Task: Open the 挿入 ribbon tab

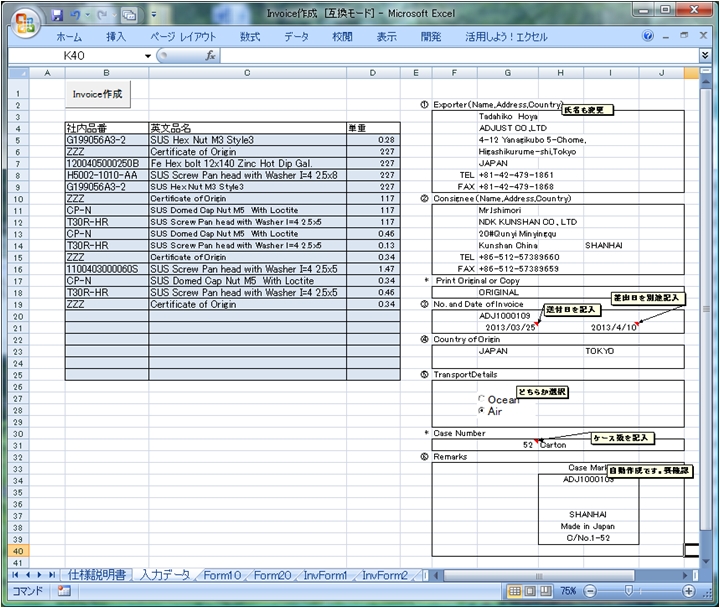Action: pyautogui.click(x=116, y=37)
